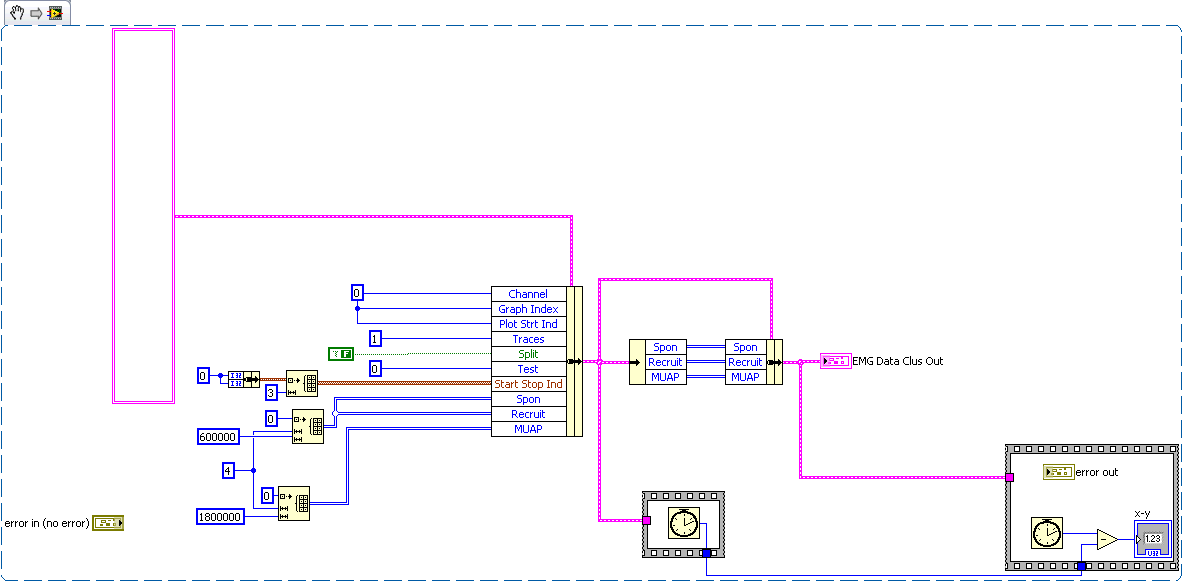
Task: Click the VI icon in snippet tab
Action: [x=54, y=13]
